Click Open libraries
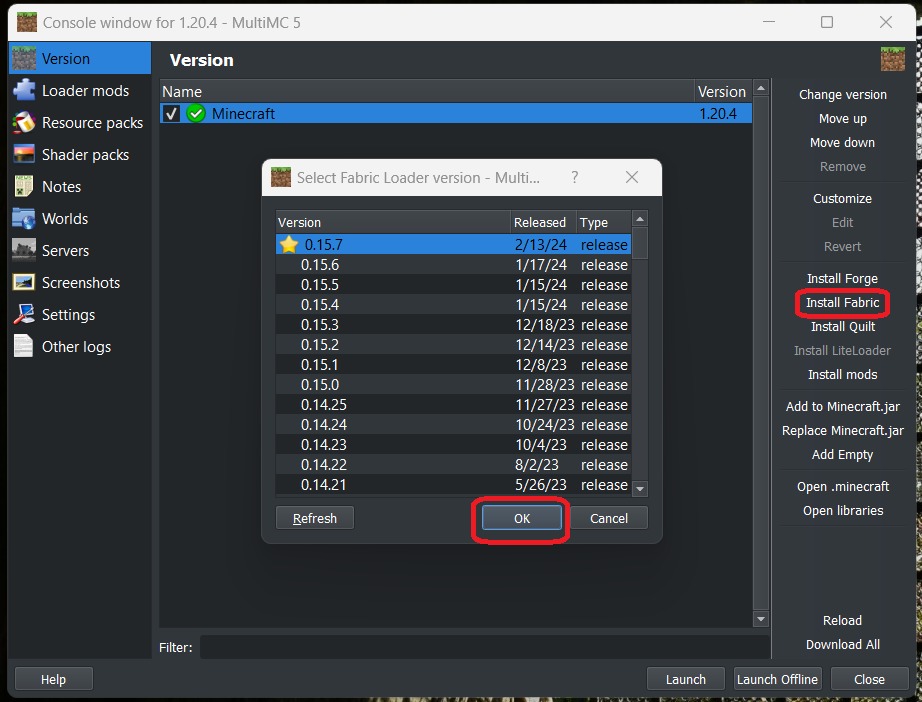Screen dimensions: 922x702 click(843, 510)
